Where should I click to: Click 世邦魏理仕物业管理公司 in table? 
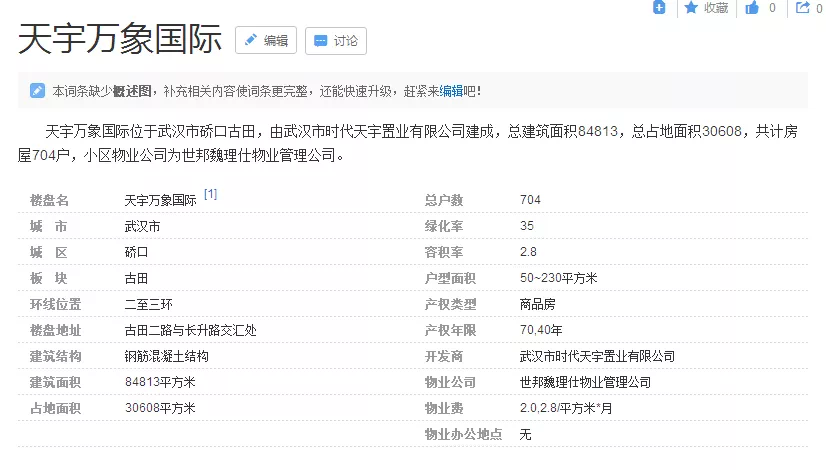585,382
